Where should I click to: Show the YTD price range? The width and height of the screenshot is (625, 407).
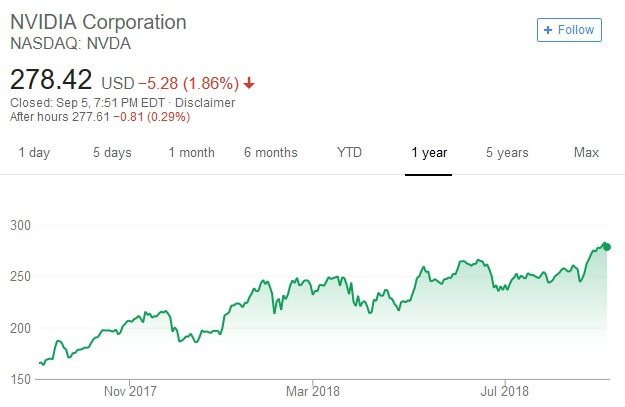pyautogui.click(x=349, y=153)
